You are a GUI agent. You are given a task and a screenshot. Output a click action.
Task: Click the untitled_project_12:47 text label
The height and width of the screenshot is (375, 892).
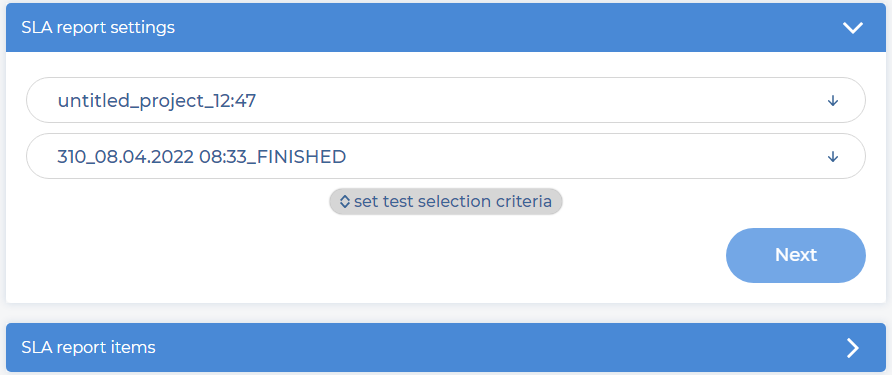coord(157,101)
